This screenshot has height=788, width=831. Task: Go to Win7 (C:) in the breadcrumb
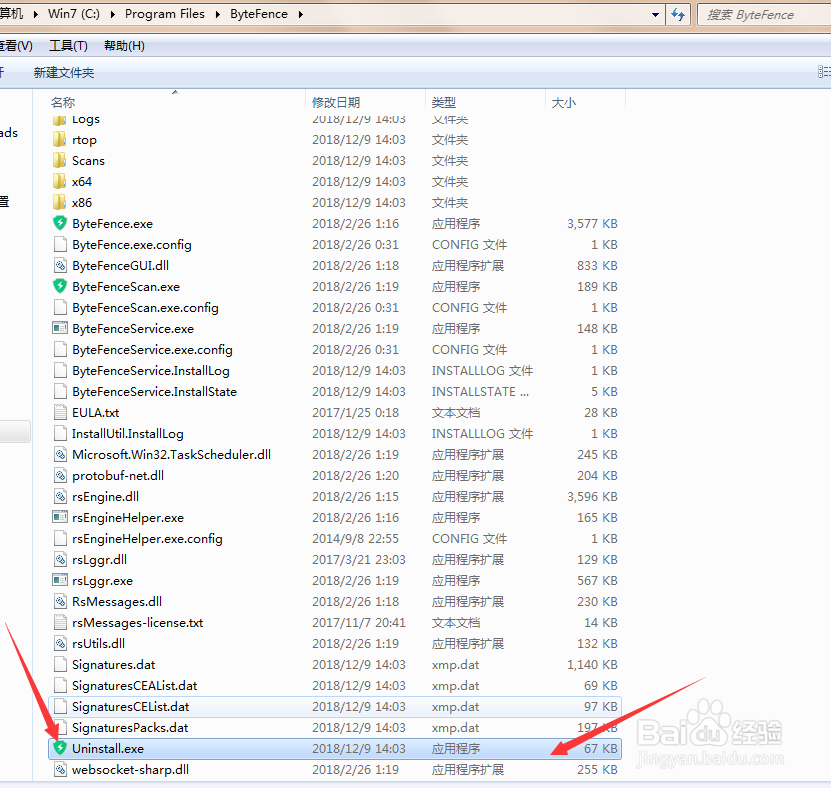coord(74,14)
